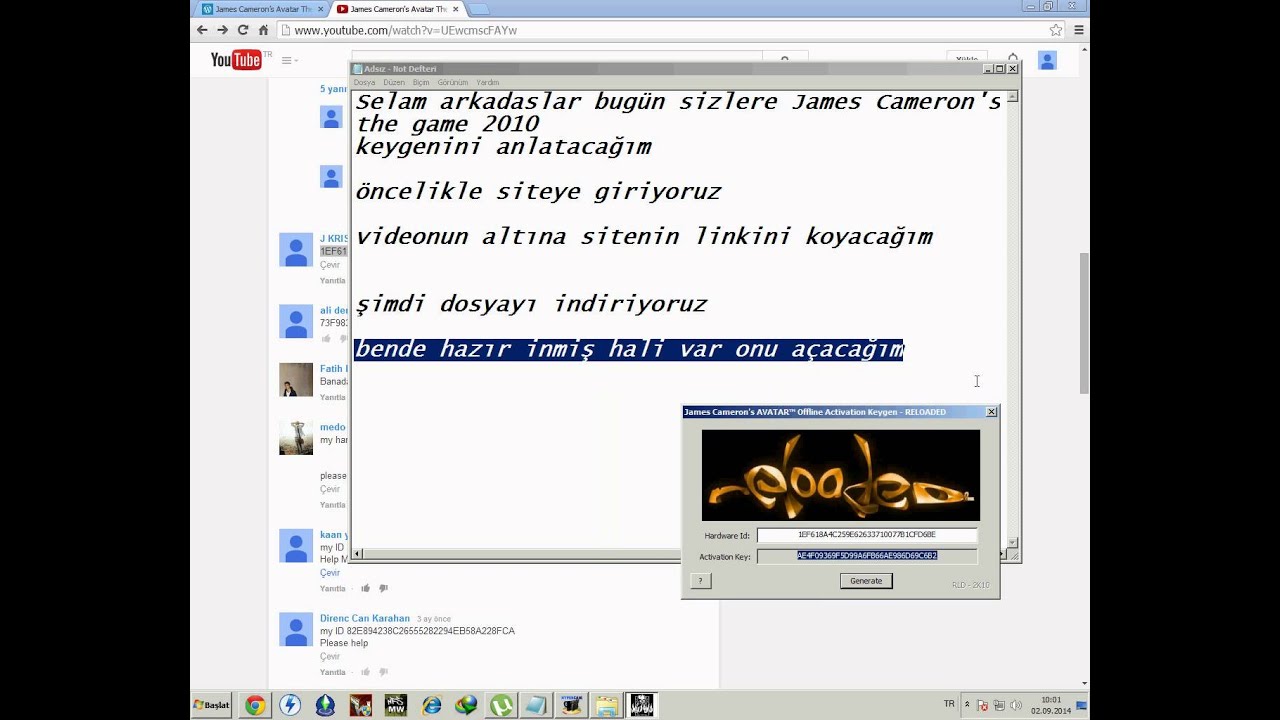The height and width of the screenshot is (720, 1280).
Task: Click the YouTube address bar URL
Action: [406, 30]
